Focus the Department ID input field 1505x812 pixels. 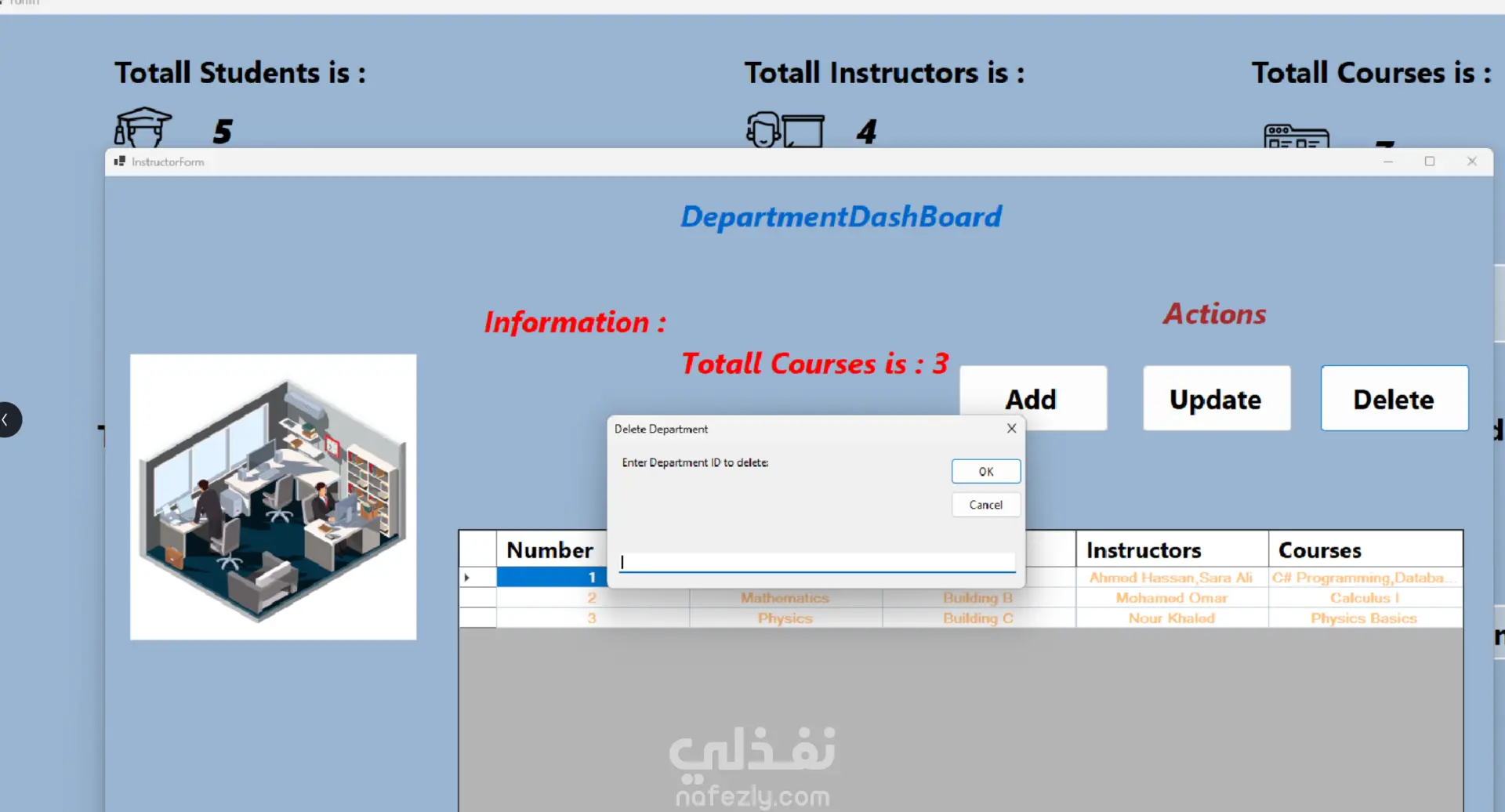point(817,562)
